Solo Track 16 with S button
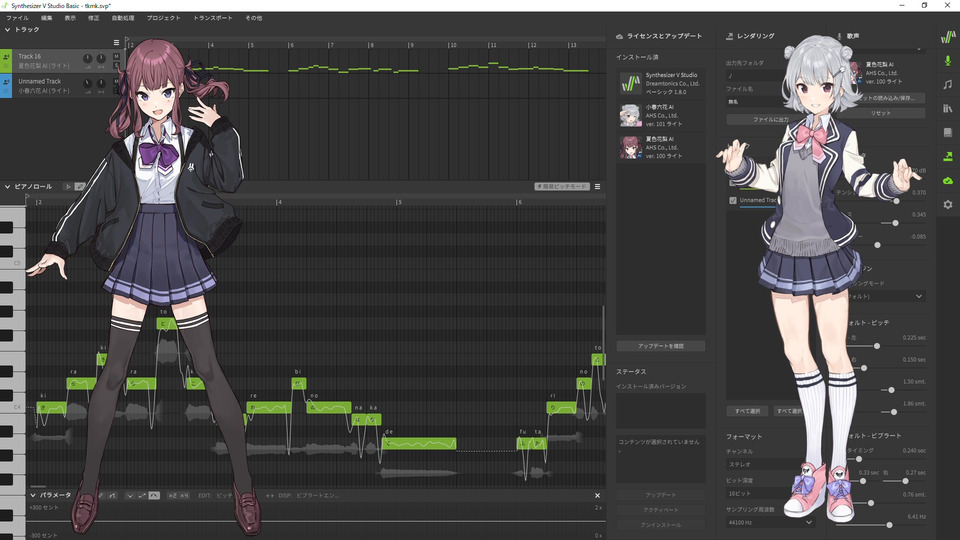This screenshot has width=960, height=540. coord(116,65)
